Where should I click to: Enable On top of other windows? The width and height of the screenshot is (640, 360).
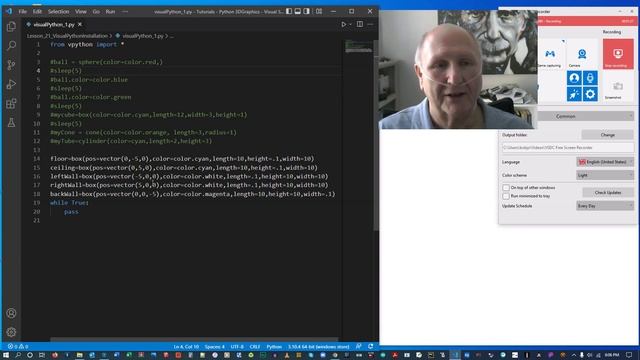coord(506,187)
